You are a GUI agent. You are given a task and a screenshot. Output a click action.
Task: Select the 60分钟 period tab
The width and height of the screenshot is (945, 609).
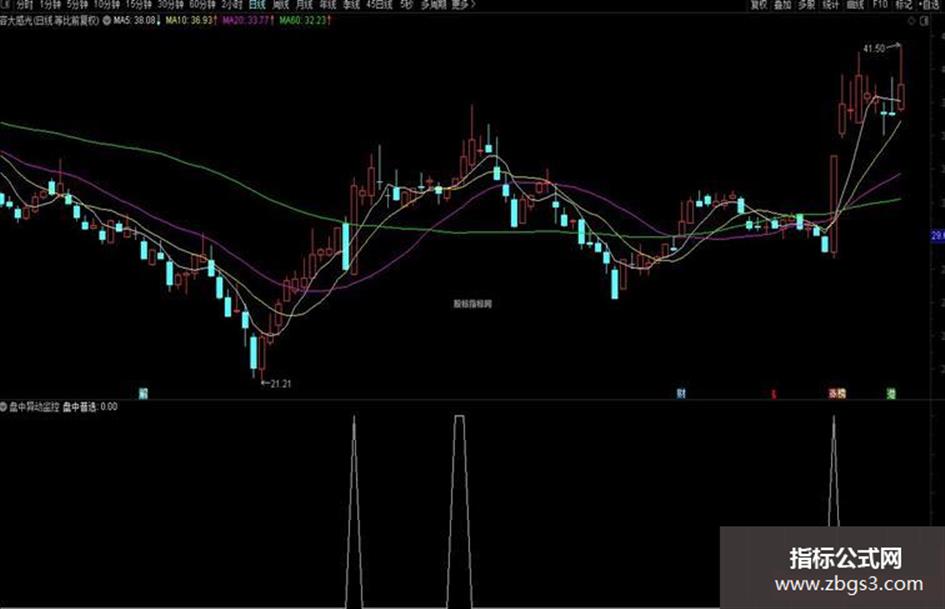click(x=202, y=4)
